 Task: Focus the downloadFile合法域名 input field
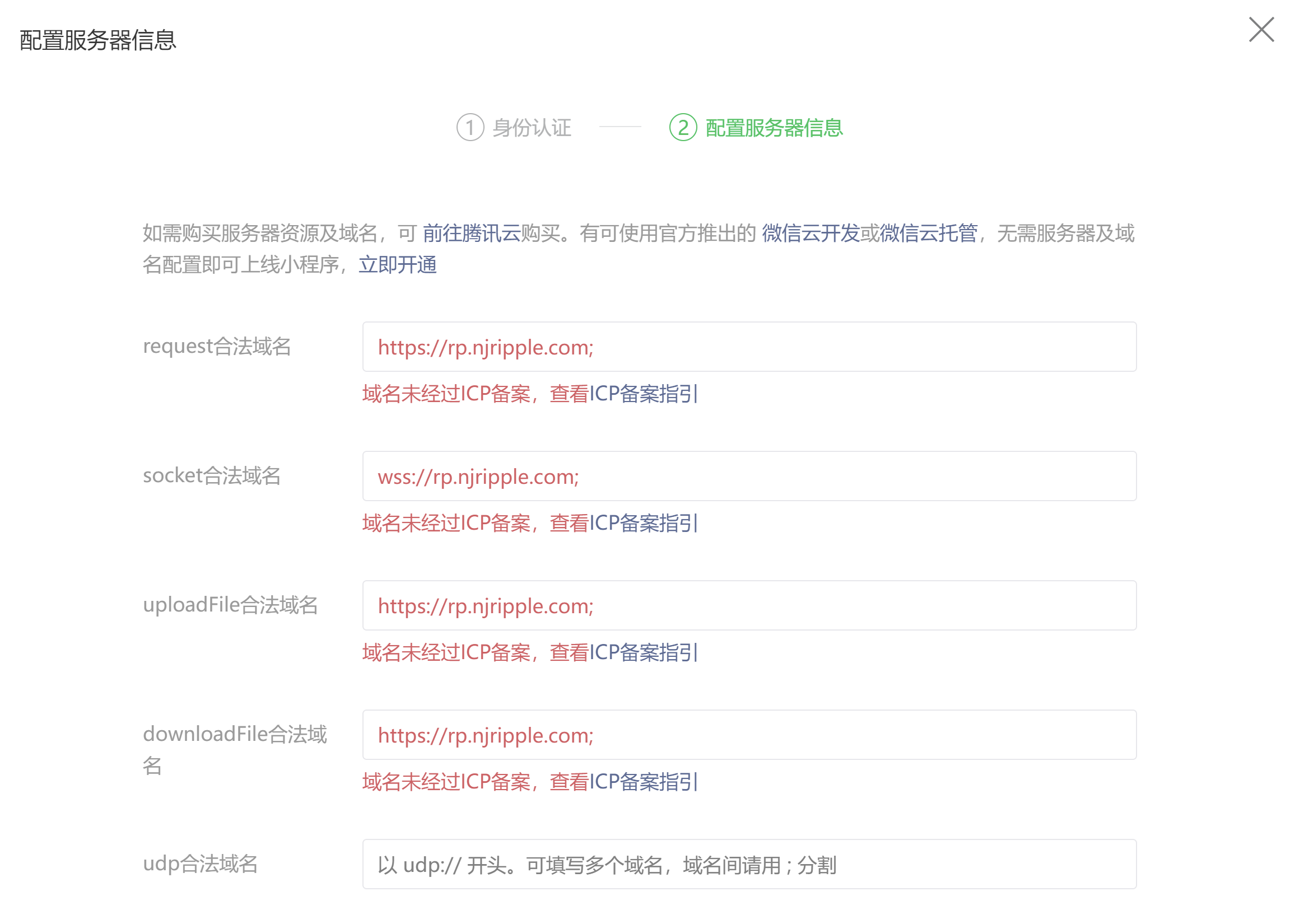click(x=749, y=735)
